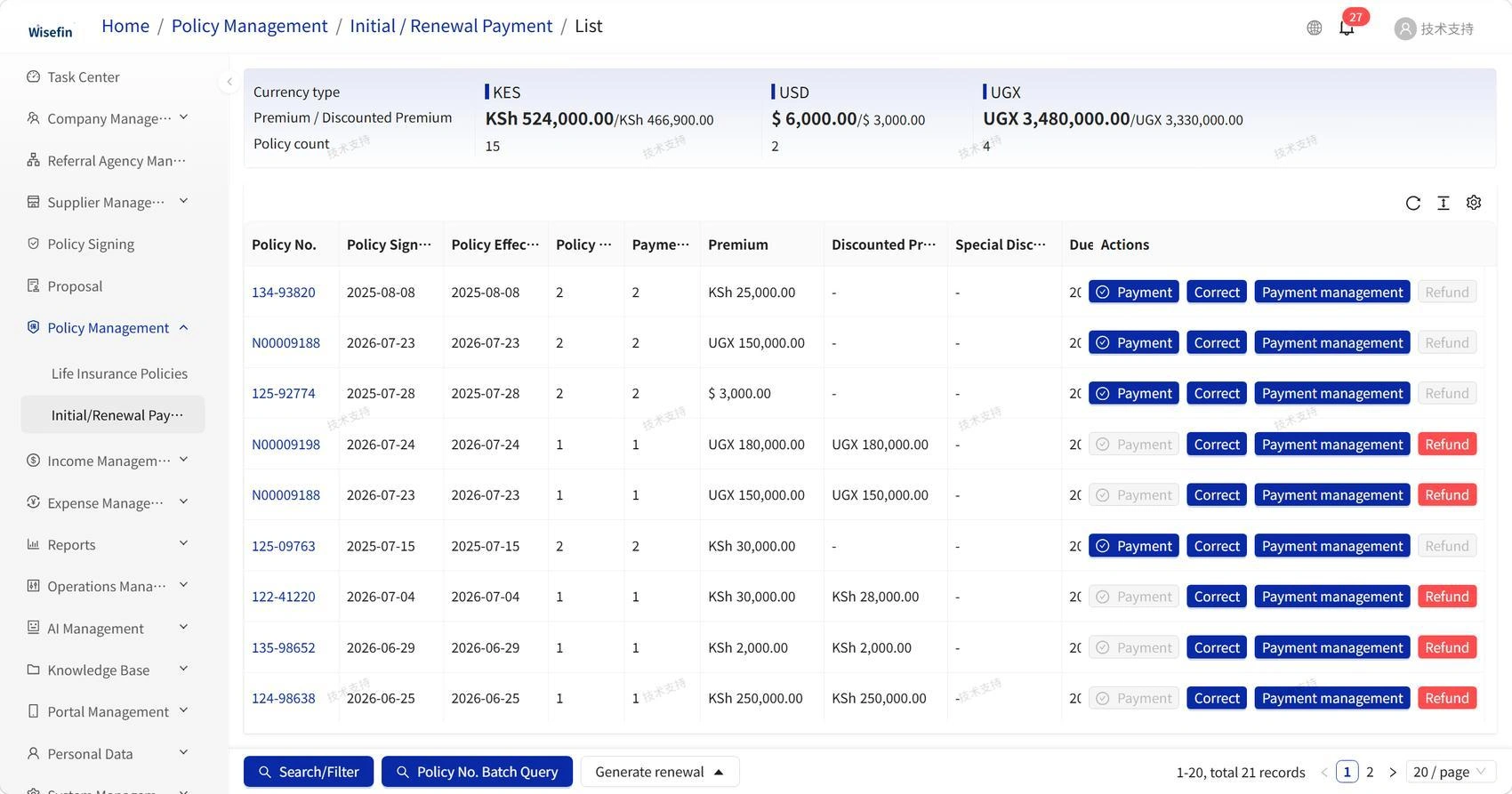The image size is (1512, 794).
Task: Click the Proposal sidebar icon
Action: [33, 285]
